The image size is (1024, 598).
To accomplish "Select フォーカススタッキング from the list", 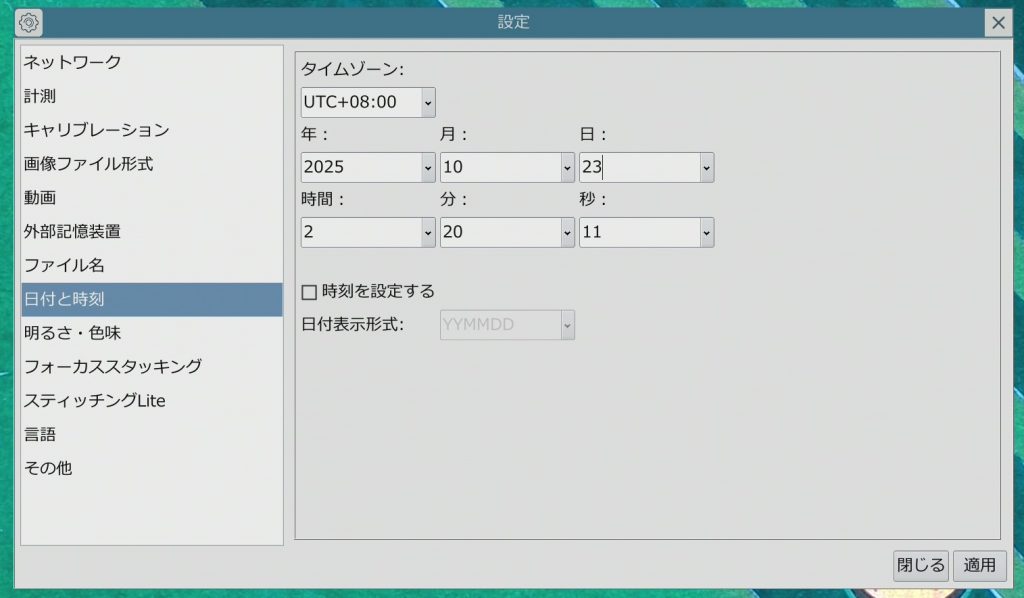I will (112, 367).
